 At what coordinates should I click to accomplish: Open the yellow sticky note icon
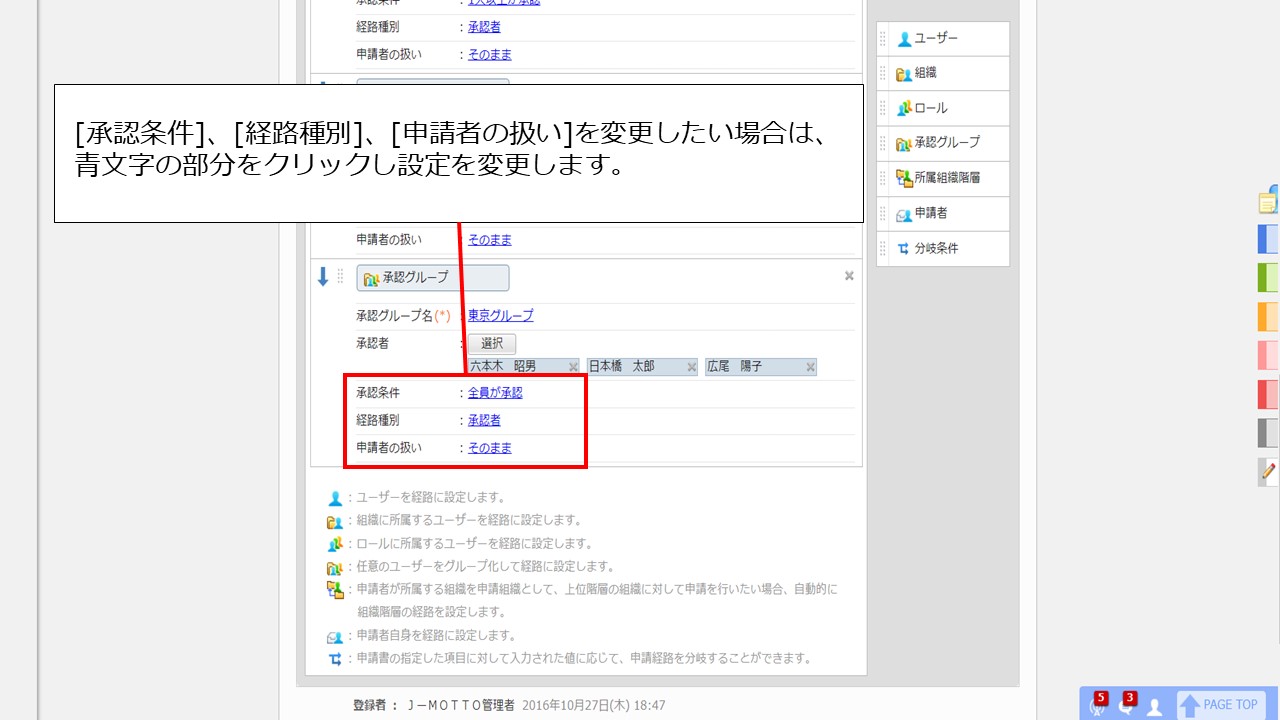(1268, 201)
